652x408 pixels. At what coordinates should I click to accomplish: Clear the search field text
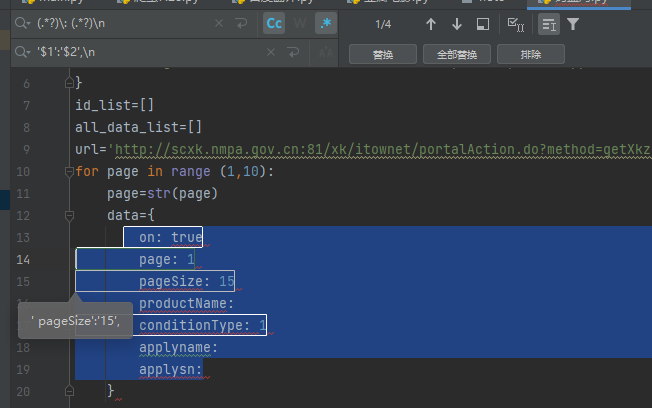[219, 23]
